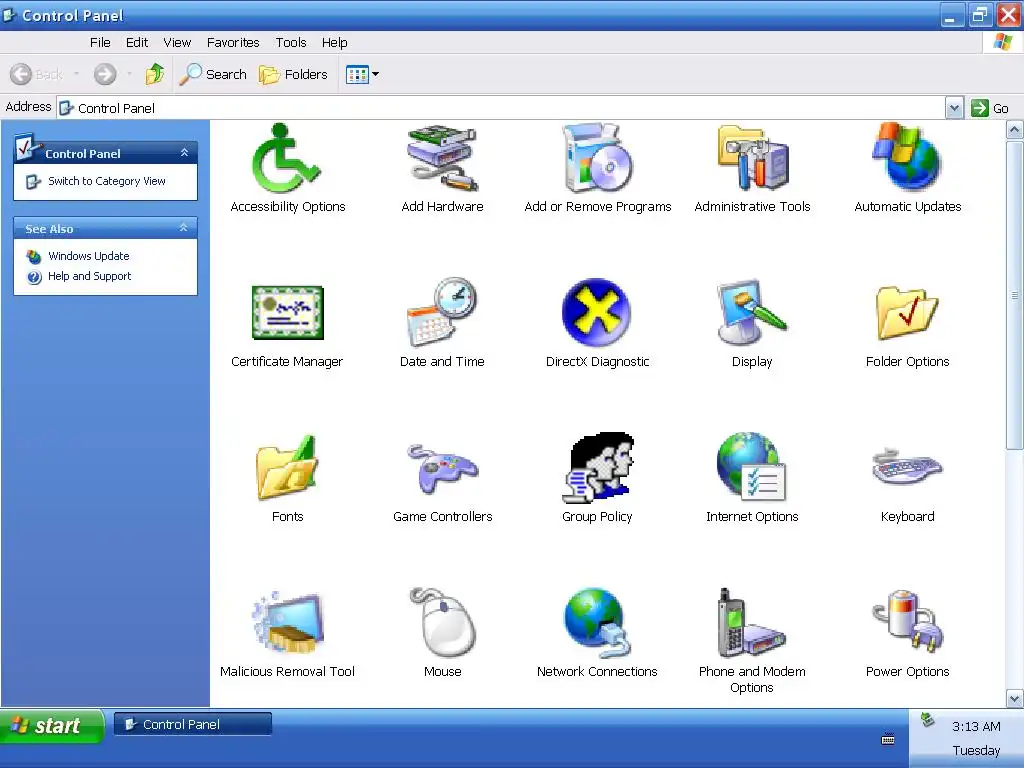Select Game Controllers icon

pos(442,469)
